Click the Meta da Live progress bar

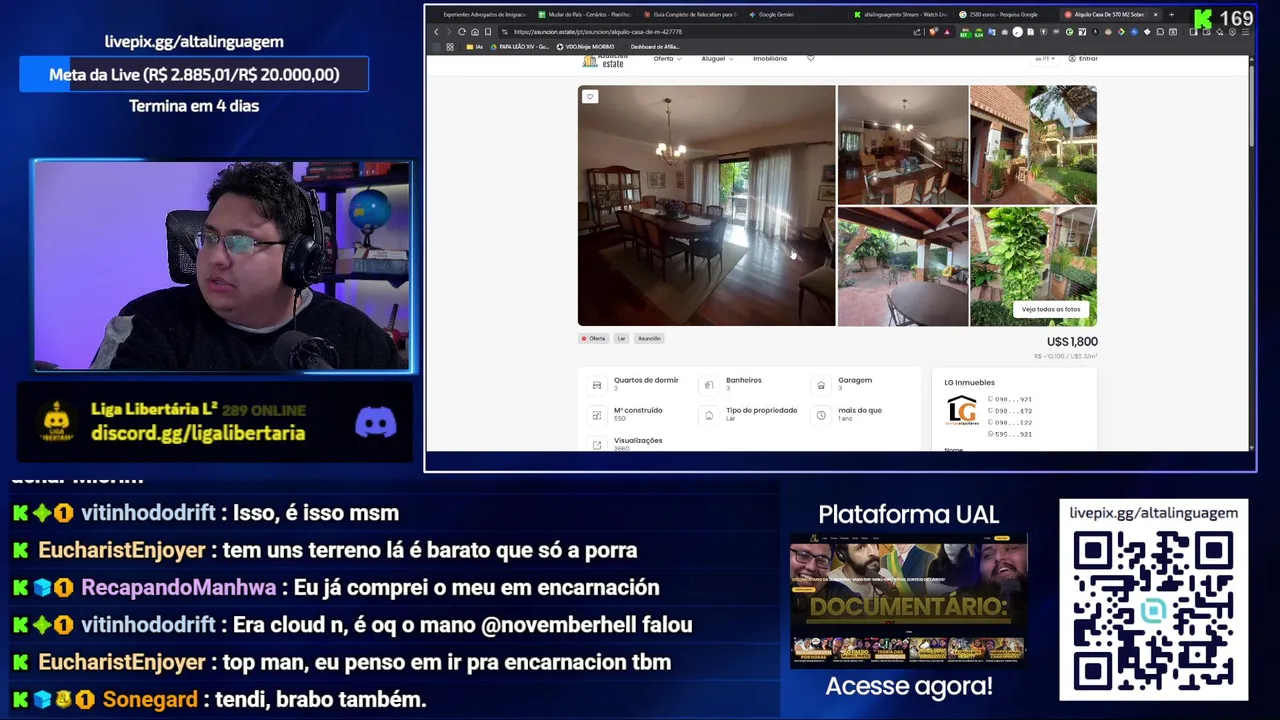(194, 75)
